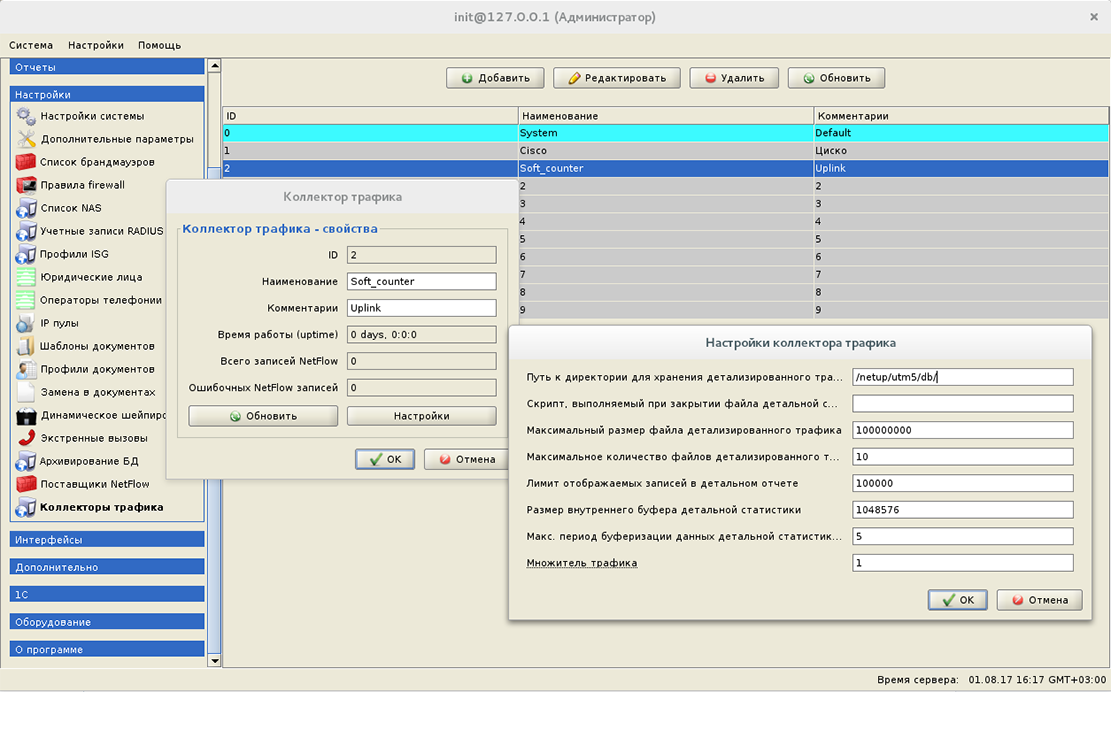The image size is (1111, 734).
Task: Click the Множитель трафика label link
Action: point(582,563)
